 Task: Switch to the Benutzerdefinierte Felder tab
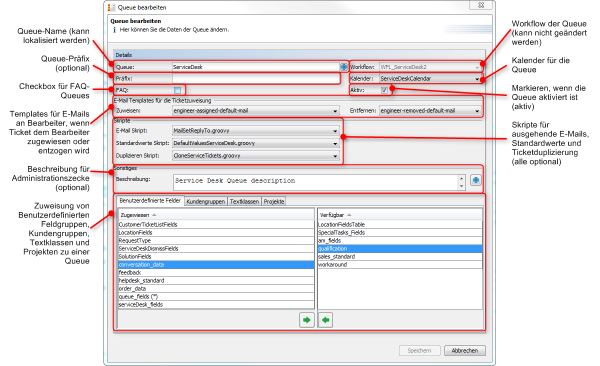(x=150, y=201)
